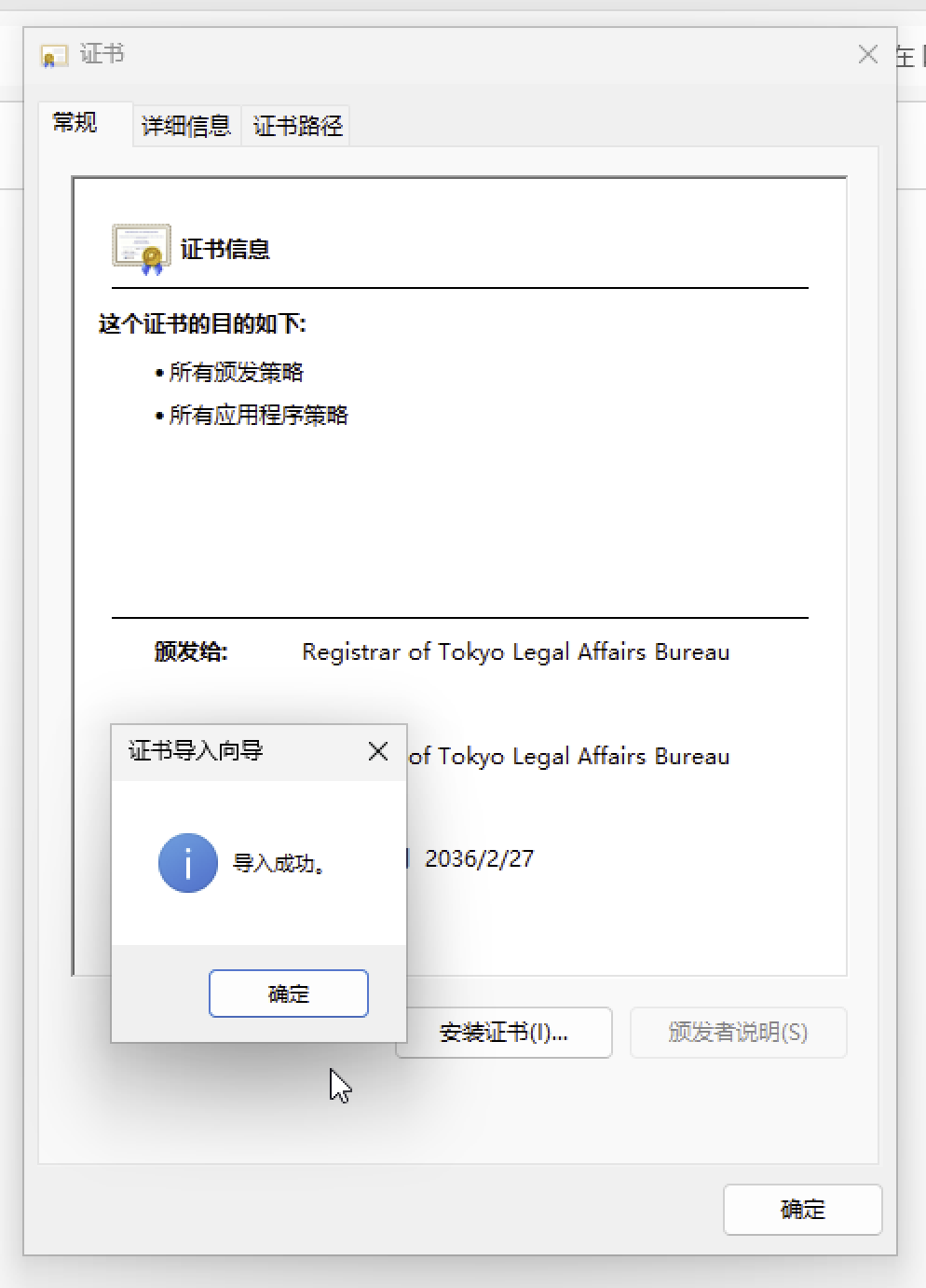Click the certificate icon in the 证书 title bar
Screen dimensions: 926x1288
click(x=54, y=56)
